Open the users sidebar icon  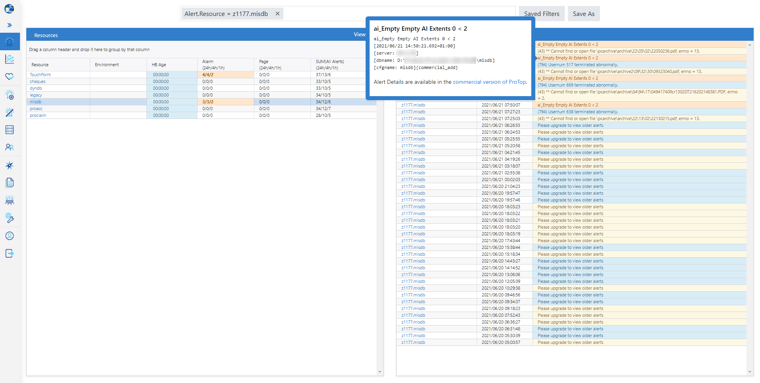pos(9,147)
